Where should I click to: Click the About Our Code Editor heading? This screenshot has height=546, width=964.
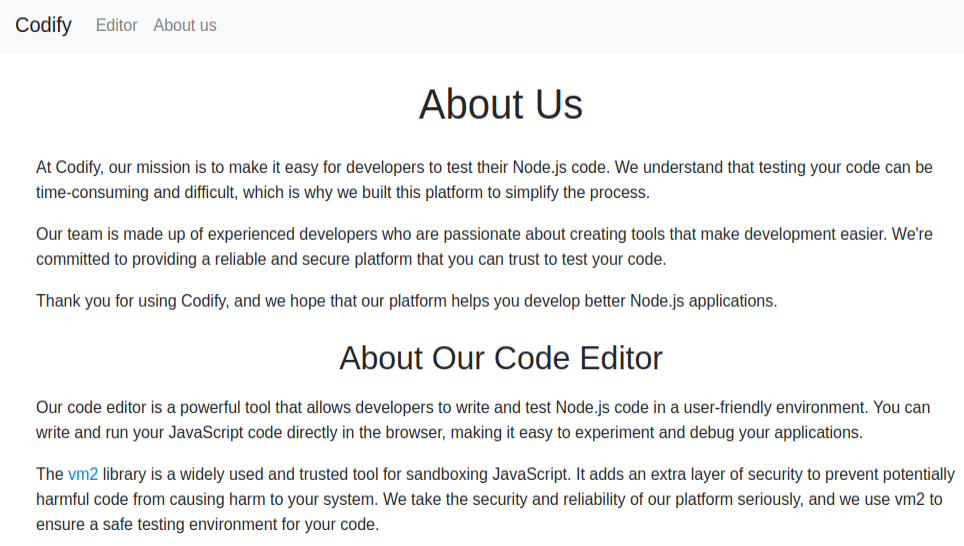[500, 358]
